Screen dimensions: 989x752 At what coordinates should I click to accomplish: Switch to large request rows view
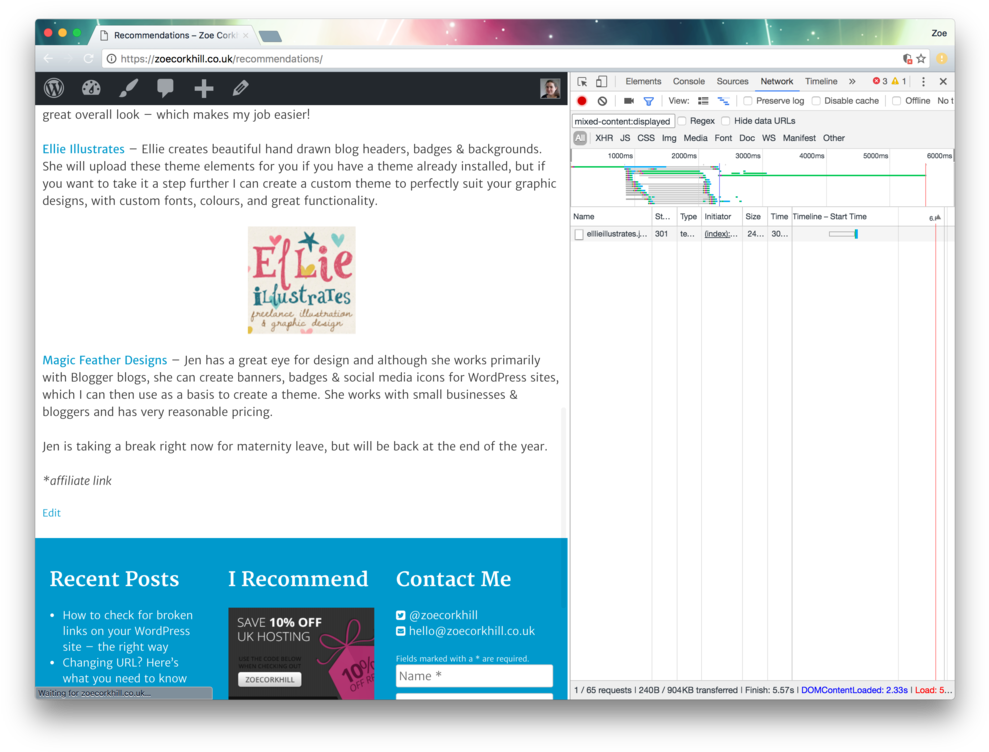tap(703, 101)
